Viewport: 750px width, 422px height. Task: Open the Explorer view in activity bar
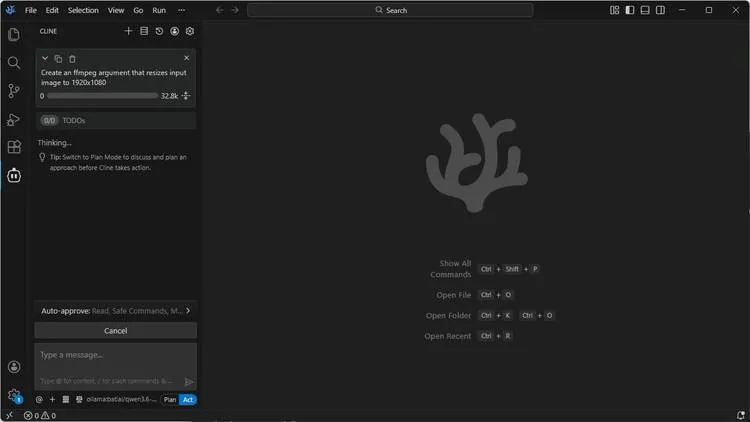[x=14, y=34]
